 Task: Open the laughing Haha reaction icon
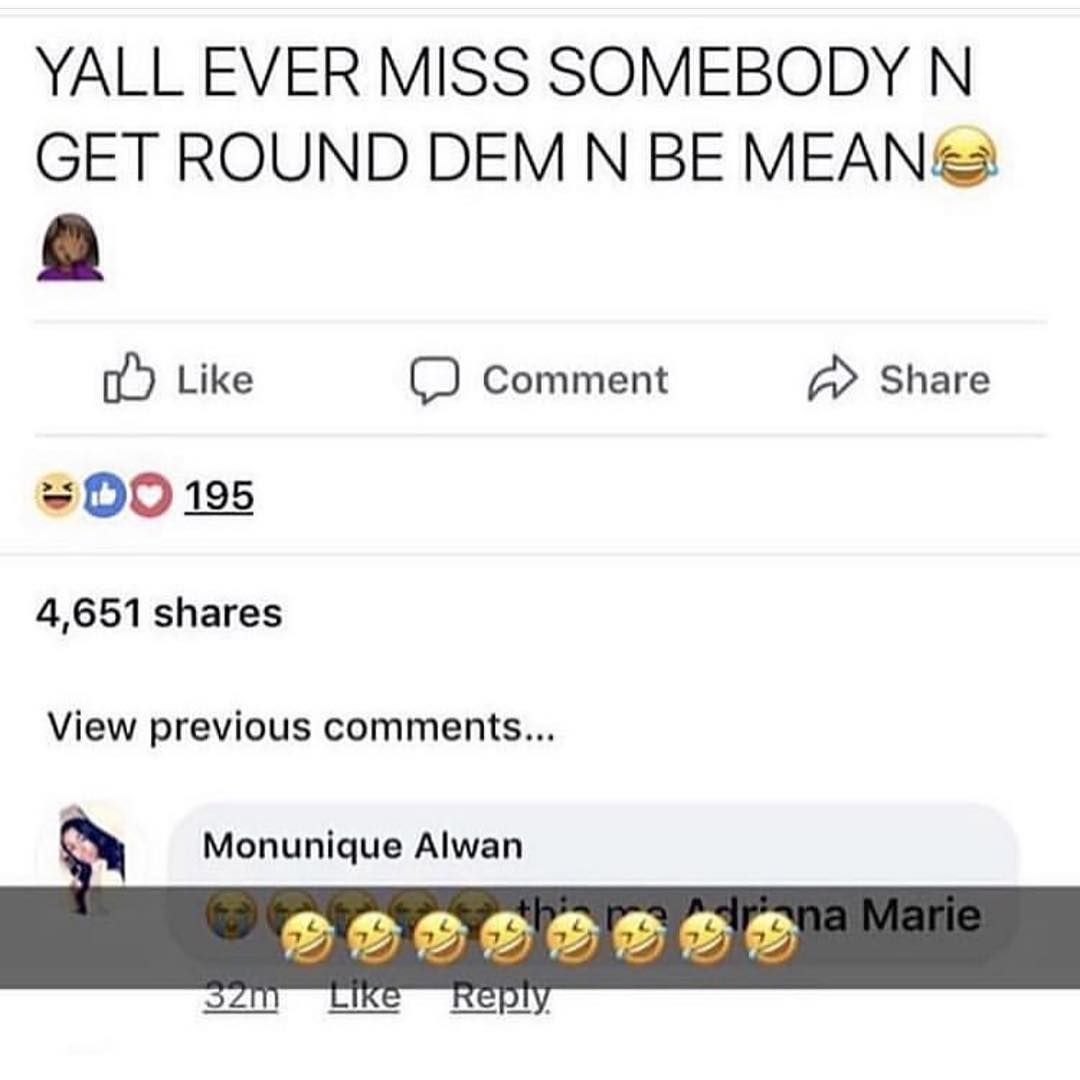57,495
